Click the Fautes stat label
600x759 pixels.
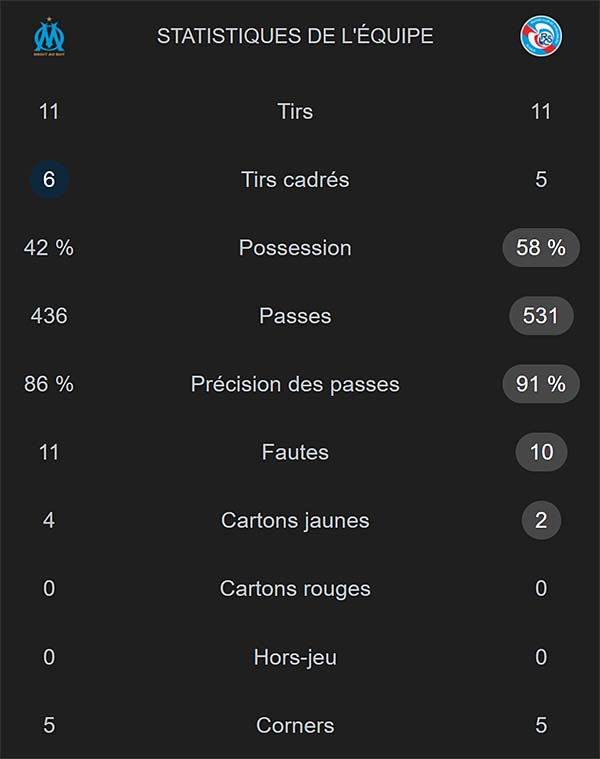[x=295, y=452]
